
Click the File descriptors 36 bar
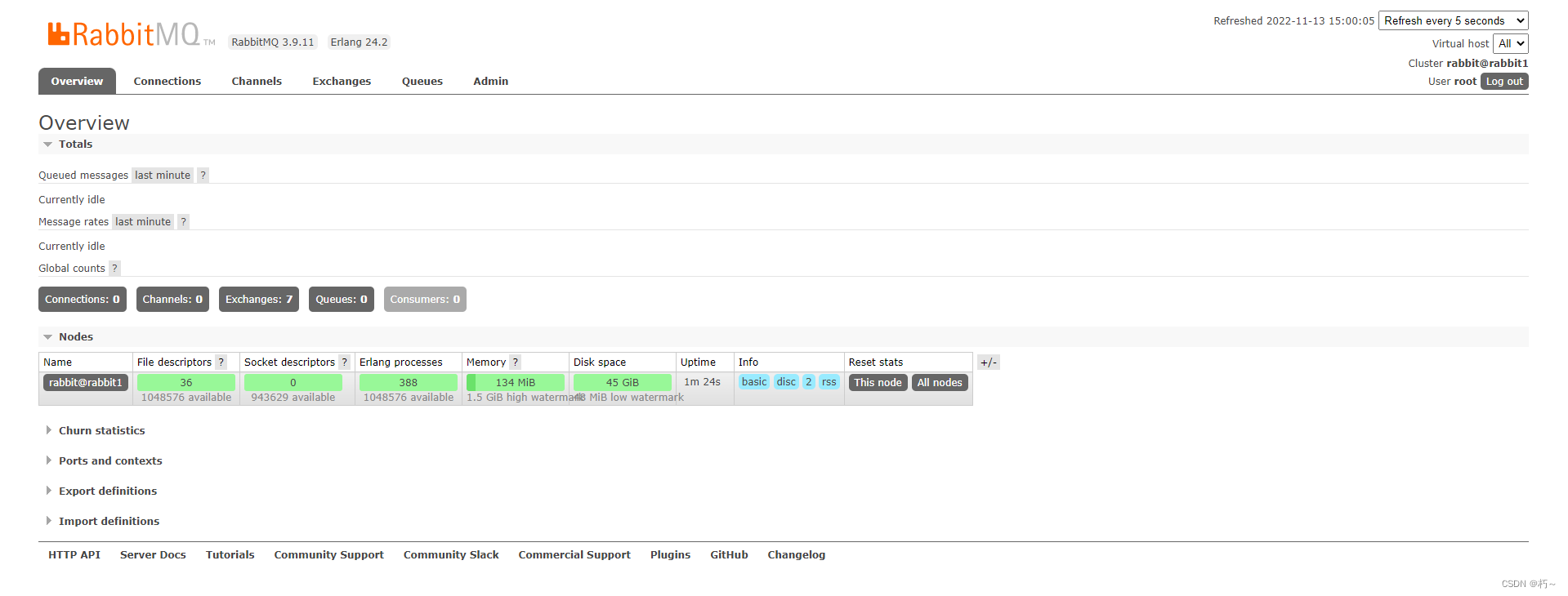[x=186, y=382]
